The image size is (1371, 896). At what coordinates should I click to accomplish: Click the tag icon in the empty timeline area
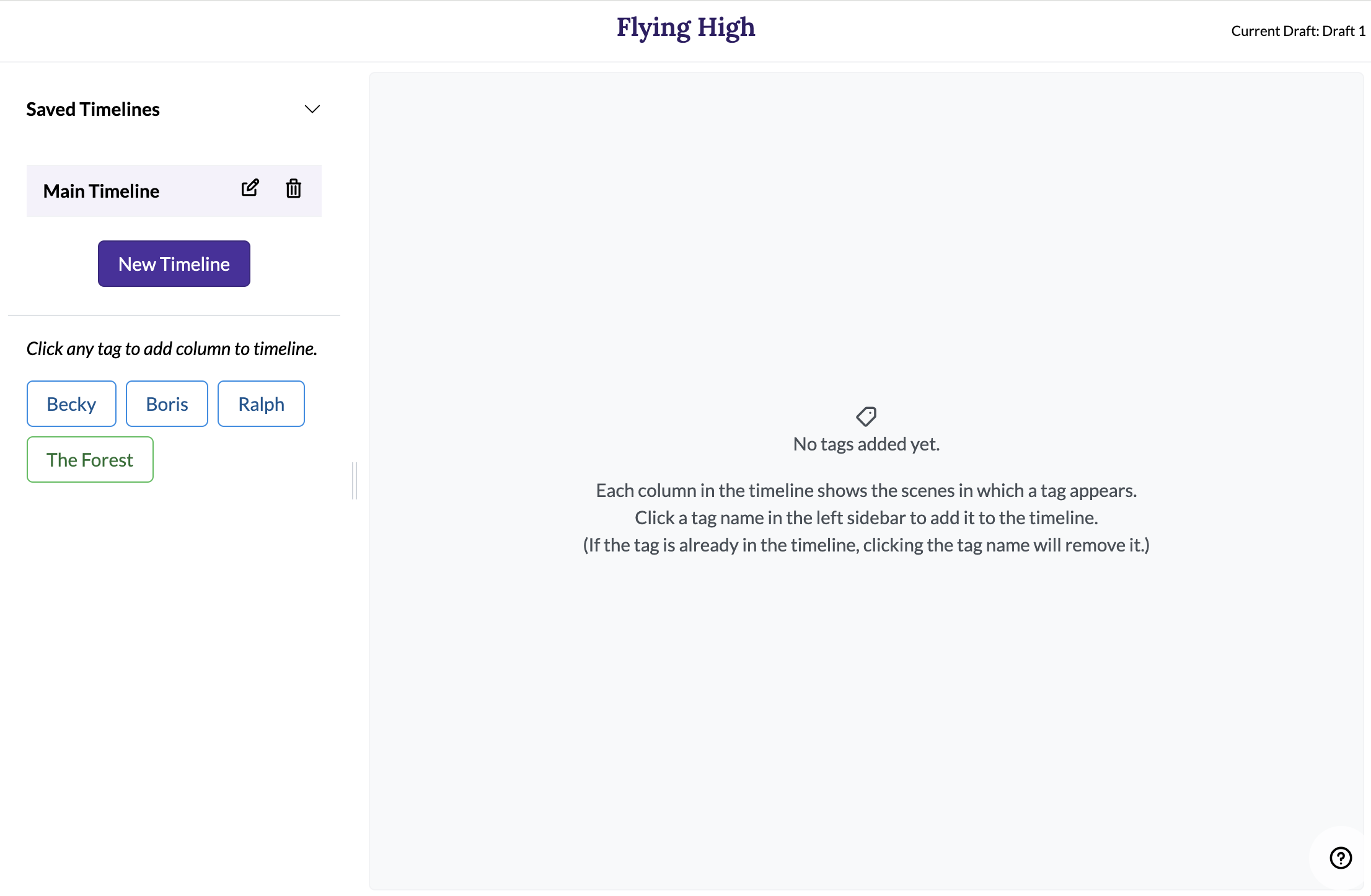pyautogui.click(x=866, y=416)
